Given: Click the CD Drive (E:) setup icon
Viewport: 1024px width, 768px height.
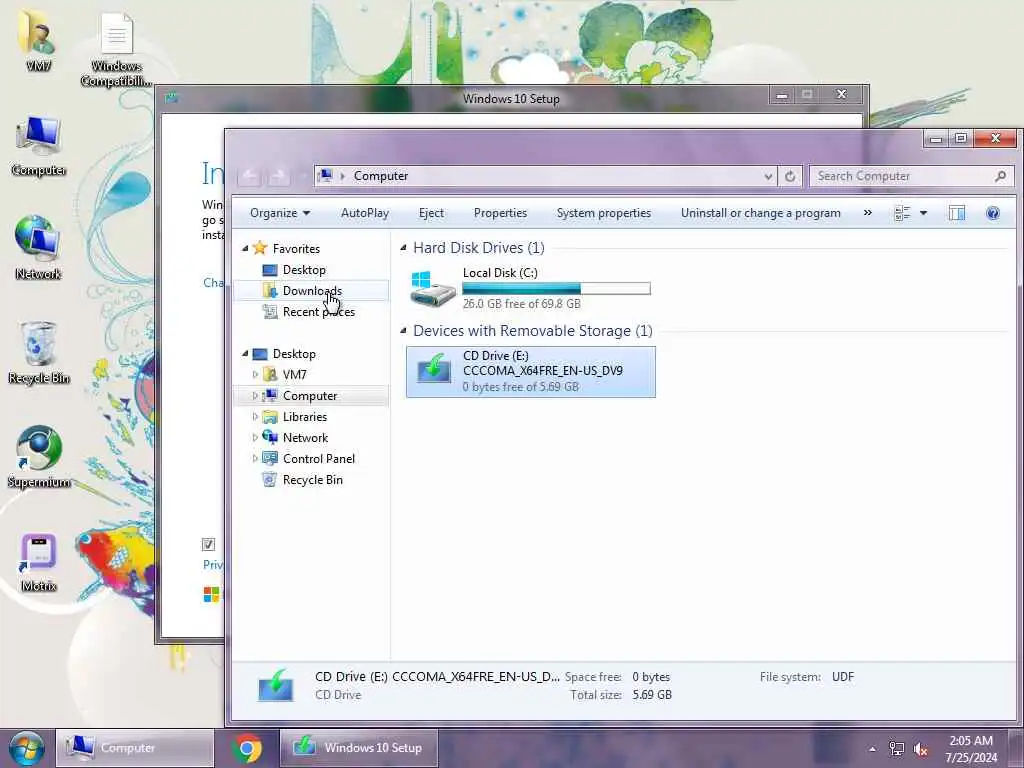Looking at the screenshot, I should coord(434,371).
